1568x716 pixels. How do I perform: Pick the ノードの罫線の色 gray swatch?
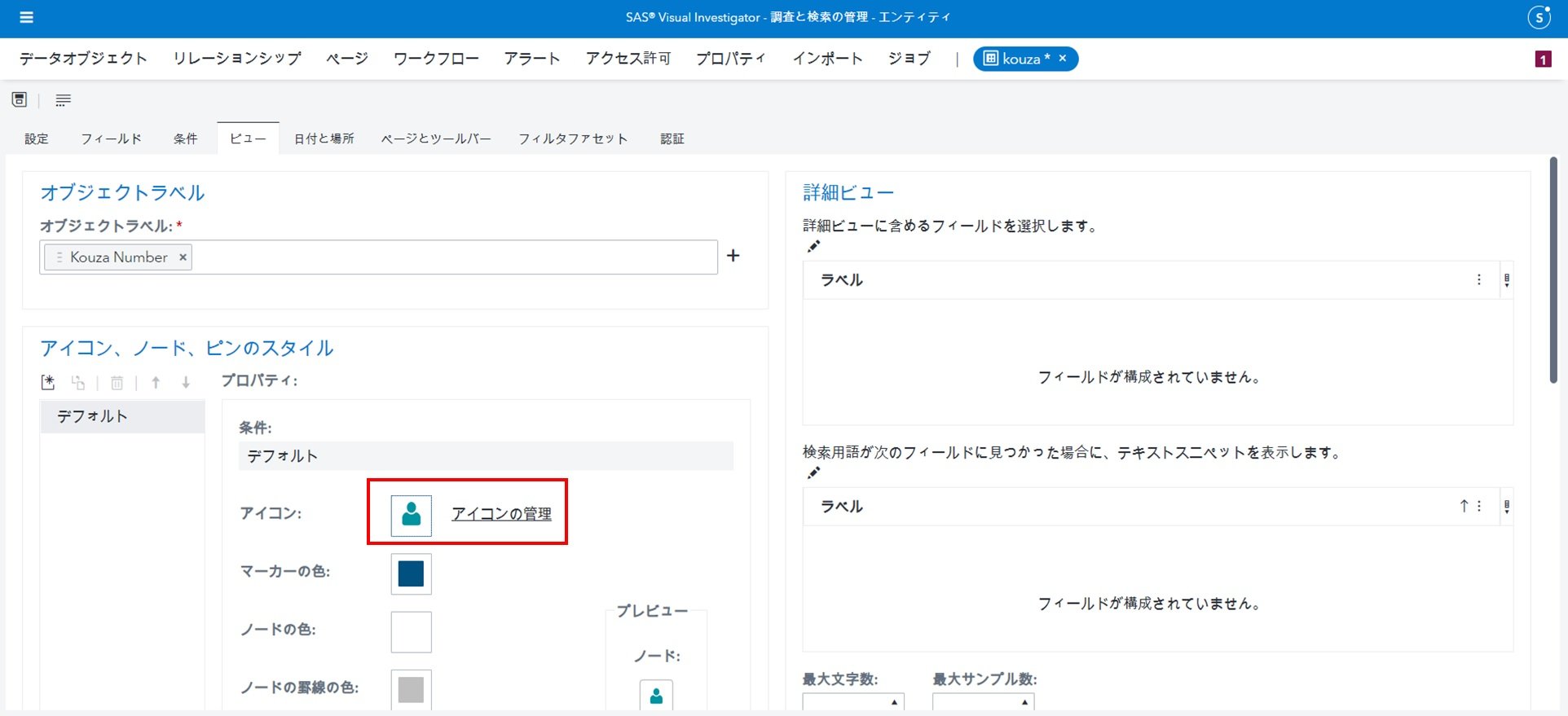(x=412, y=689)
